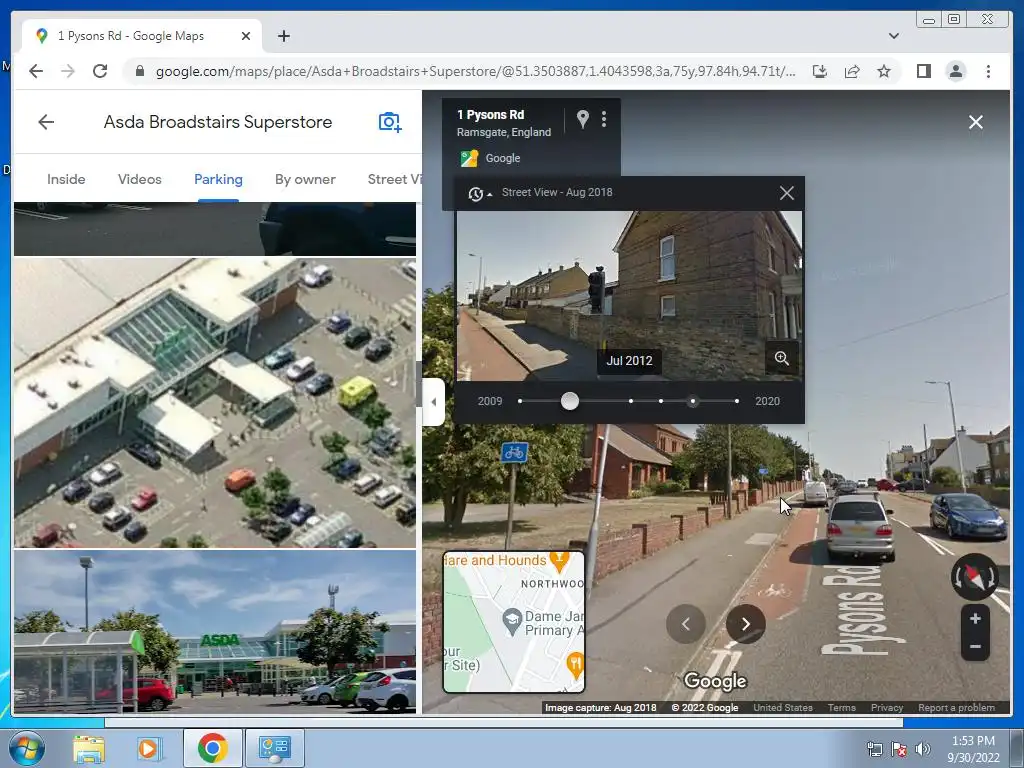Open the Asda storefront photo
The image size is (1024, 768).
[215, 631]
